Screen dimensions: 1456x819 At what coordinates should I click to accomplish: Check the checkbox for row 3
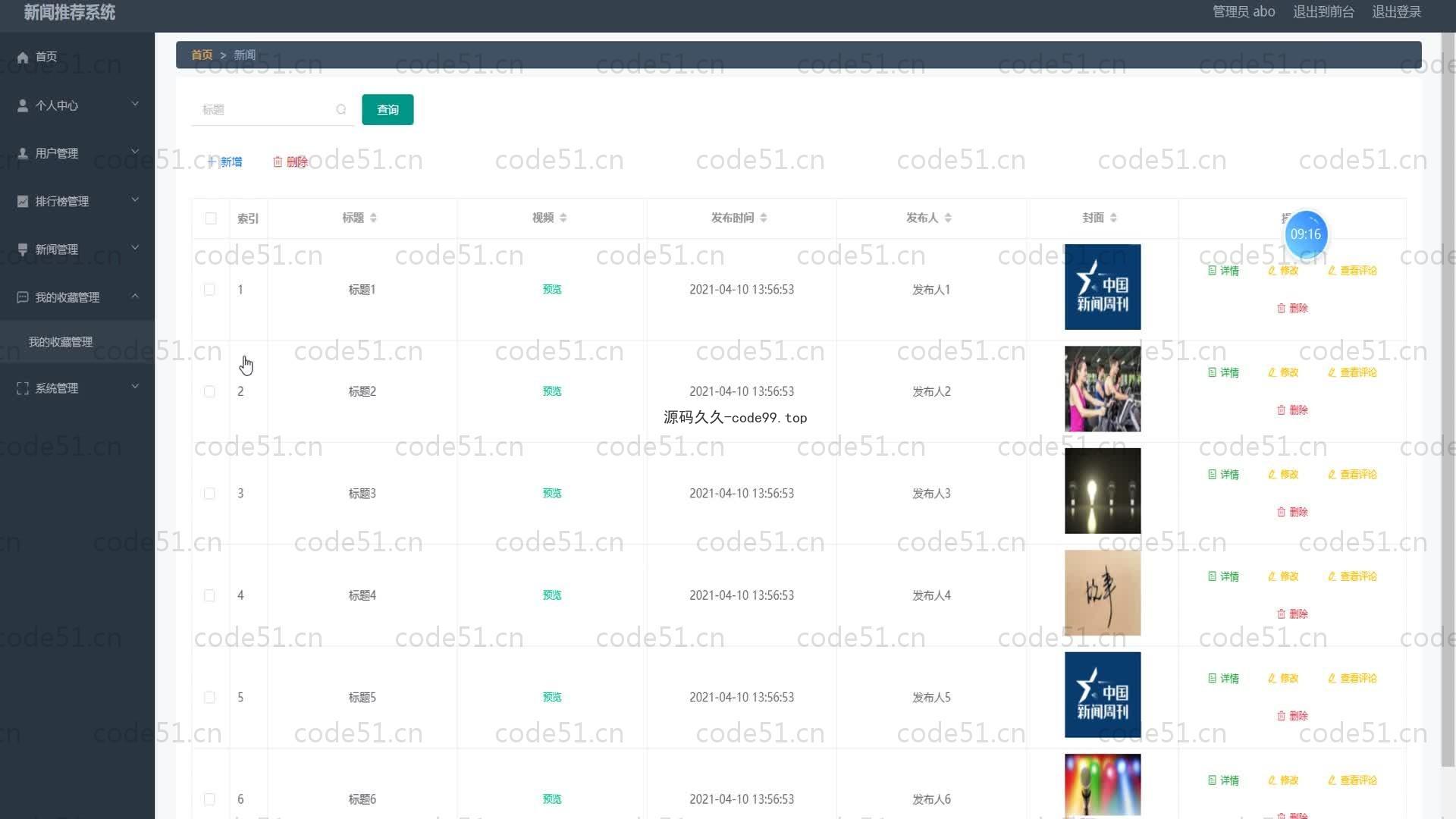(209, 494)
